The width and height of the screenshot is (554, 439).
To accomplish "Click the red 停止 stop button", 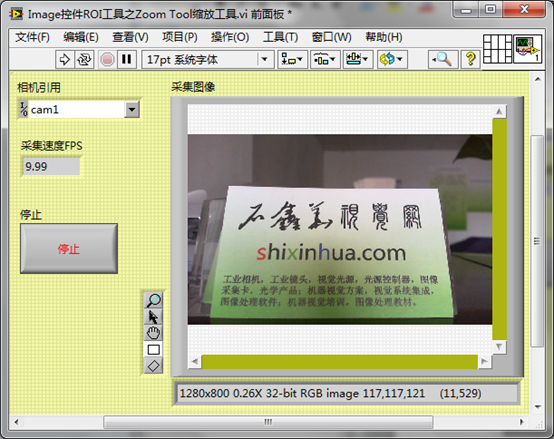I will (x=69, y=248).
